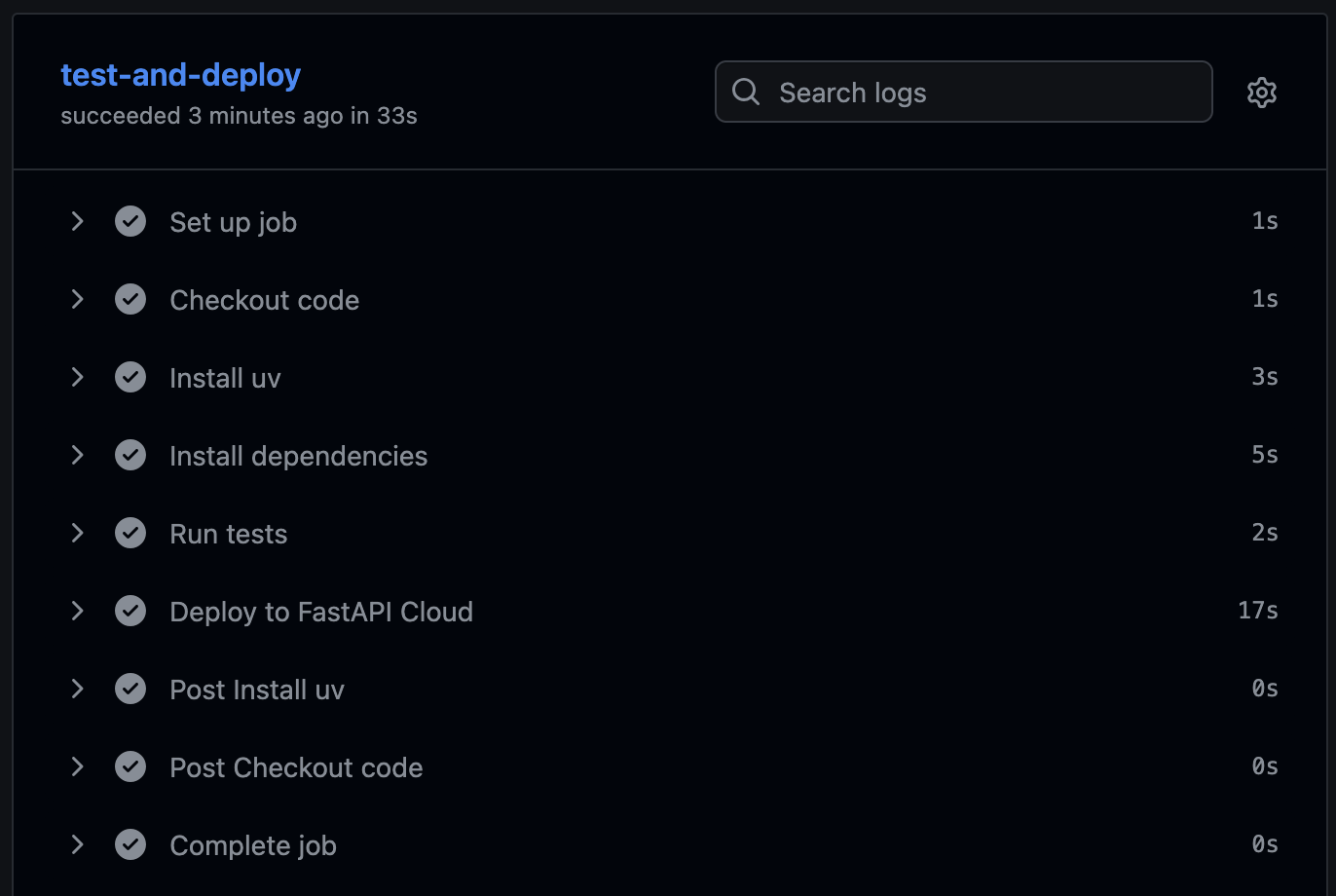This screenshot has width=1336, height=896.
Task: Expand the Post Checkout code step chevron
Action: 77,766
